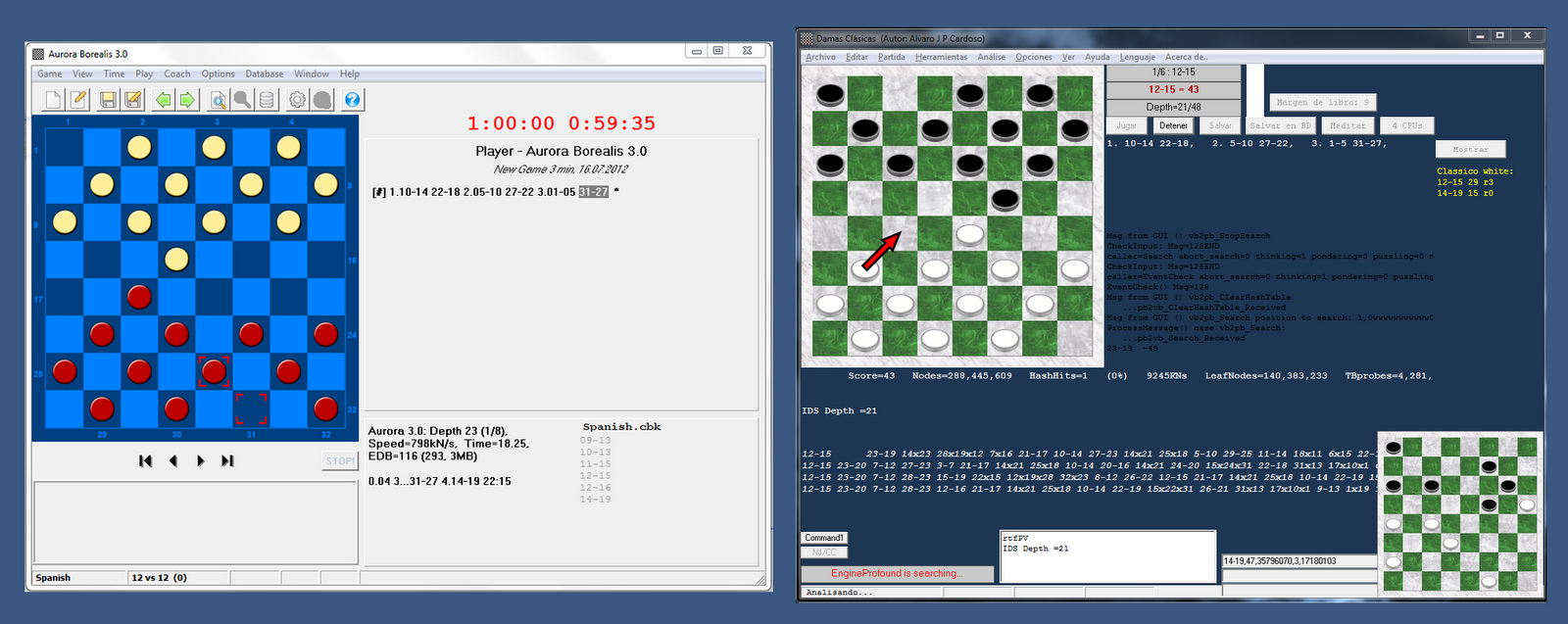1568x624 pixels.
Task: Open the Lenguaje menu in Damas Clásicas
Action: coord(1138,57)
